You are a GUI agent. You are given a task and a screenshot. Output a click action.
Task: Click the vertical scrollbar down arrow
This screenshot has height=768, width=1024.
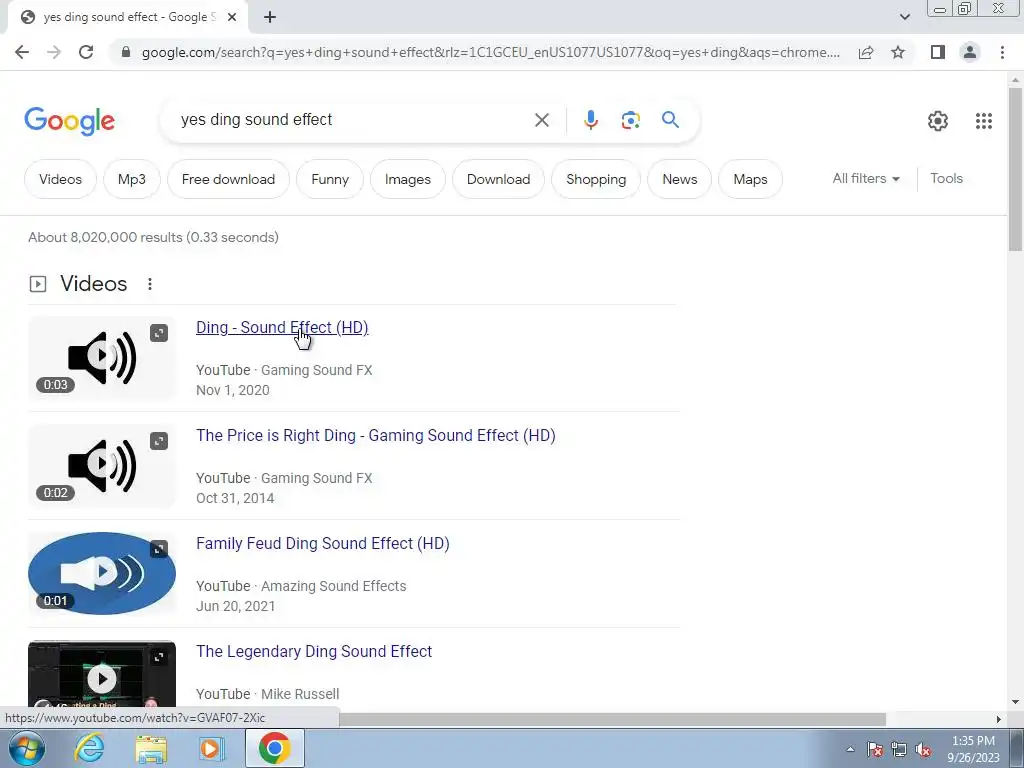1015,703
